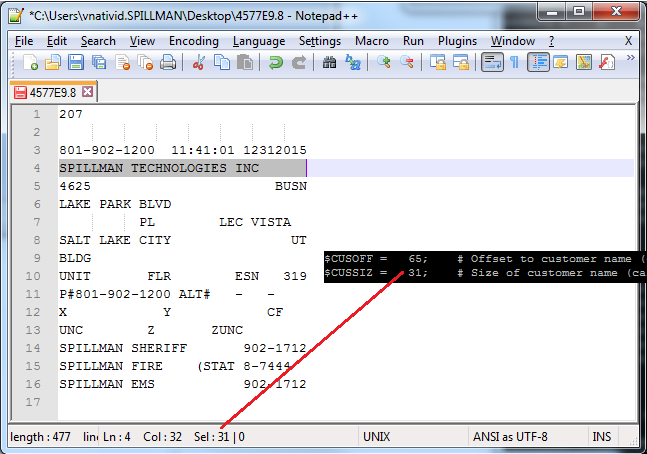Close all documents toolbar icon
This screenshot has width=647, height=454.
pyautogui.click(x=145, y=62)
